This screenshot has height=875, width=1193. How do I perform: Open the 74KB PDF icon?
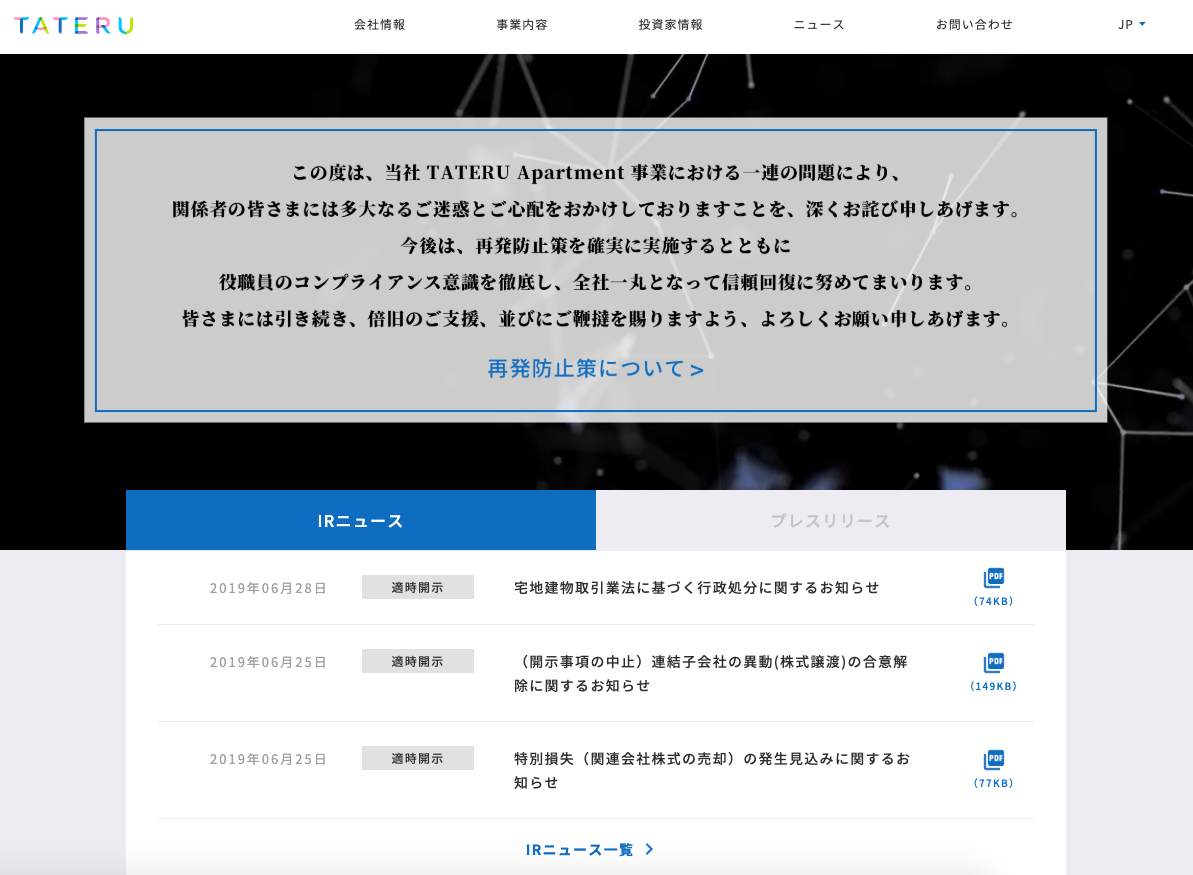(994, 578)
